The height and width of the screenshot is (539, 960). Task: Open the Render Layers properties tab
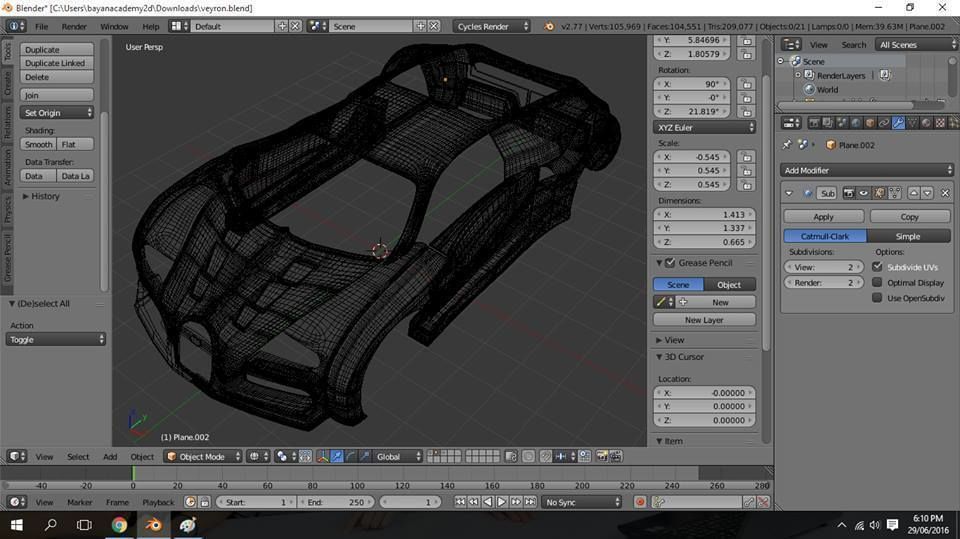pyautogui.click(x=828, y=123)
